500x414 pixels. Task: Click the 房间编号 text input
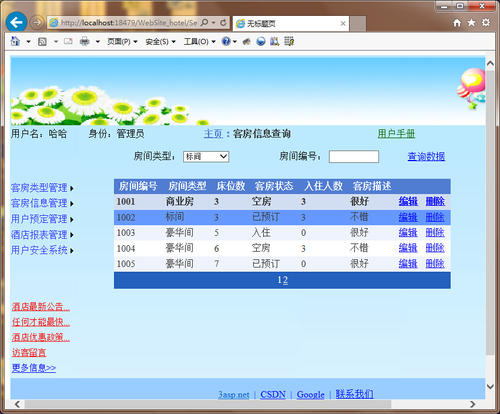354,156
